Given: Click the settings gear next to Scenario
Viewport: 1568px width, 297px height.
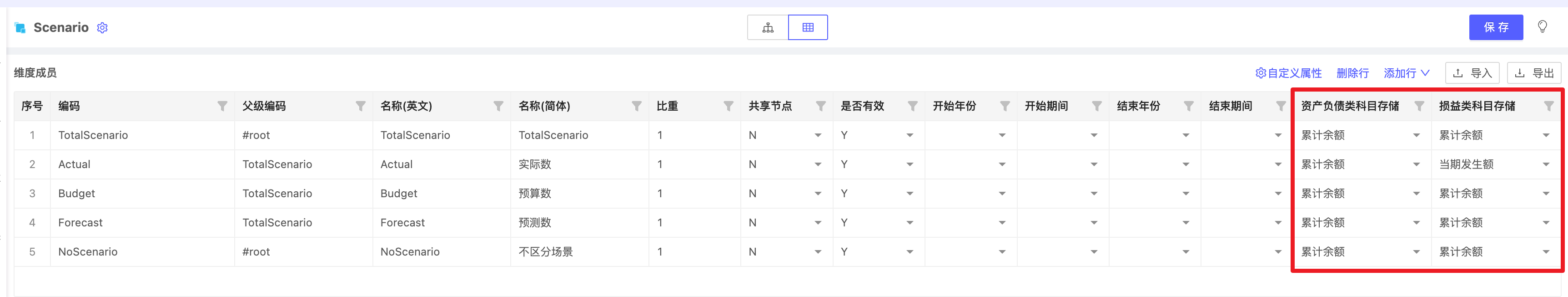Looking at the screenshot, I should (x=102, y=27).
